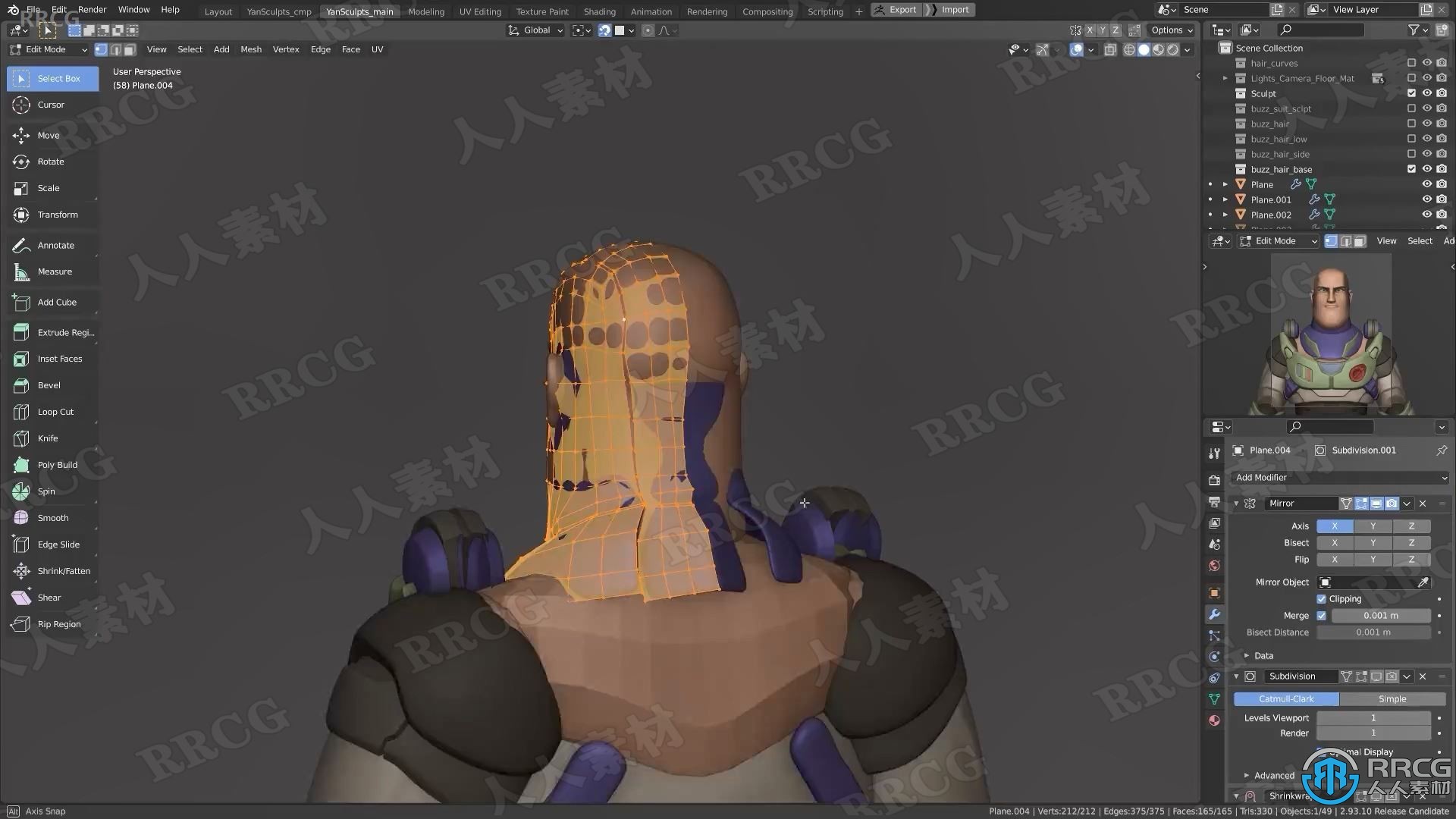This screenshot has height=819, width=1456.
Task: Open the Global orientation dropdown
Action: coord(536,30)
